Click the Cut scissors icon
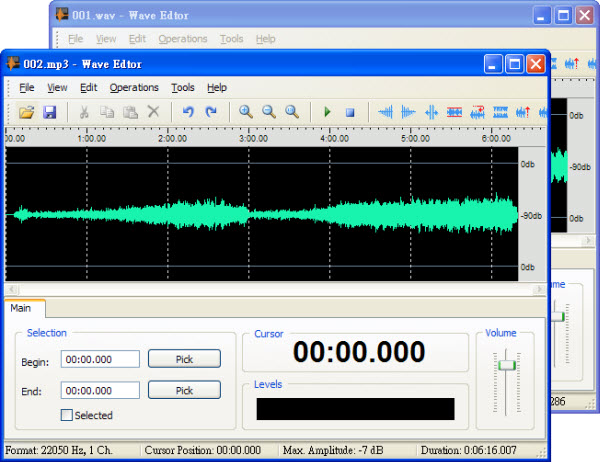600x462 pixels. point(84,112)
